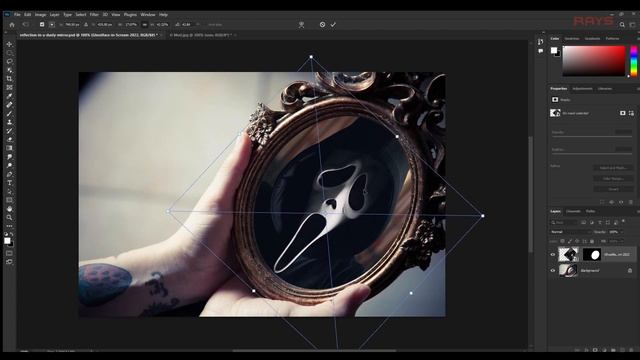Hide the Background layer
The image size is (640, 360).
point(553,270)
